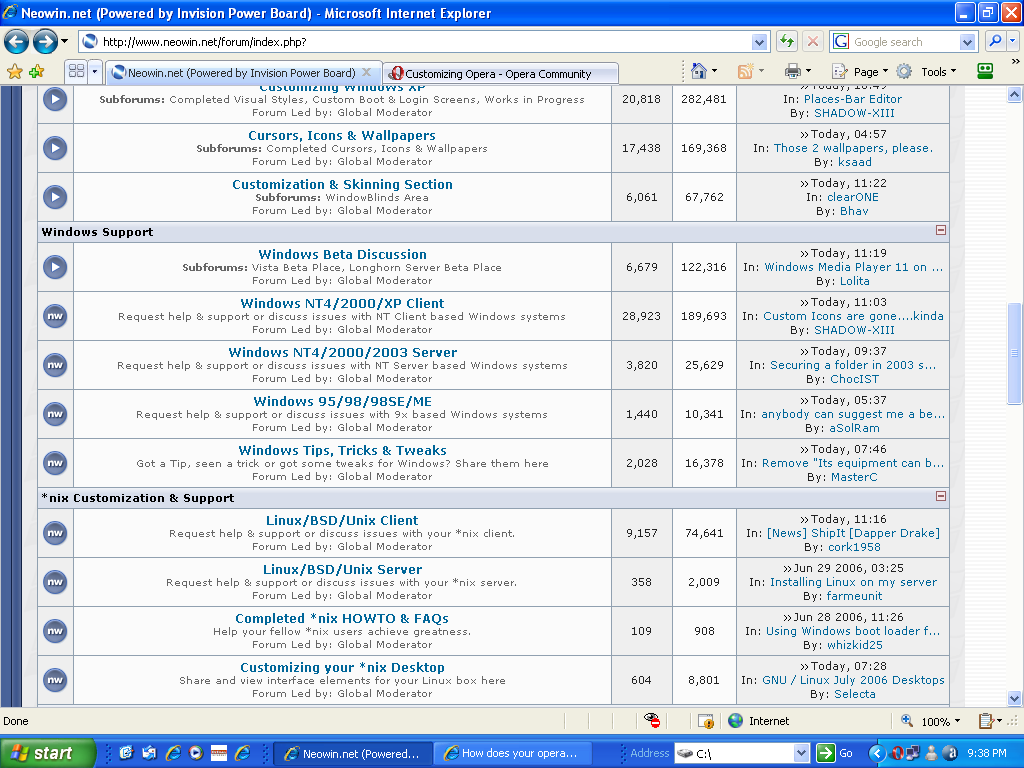Viewport: 1024px width, 768px height.
Task: Click the RSS Feeds toolbar icon
Action: [745, 71]
